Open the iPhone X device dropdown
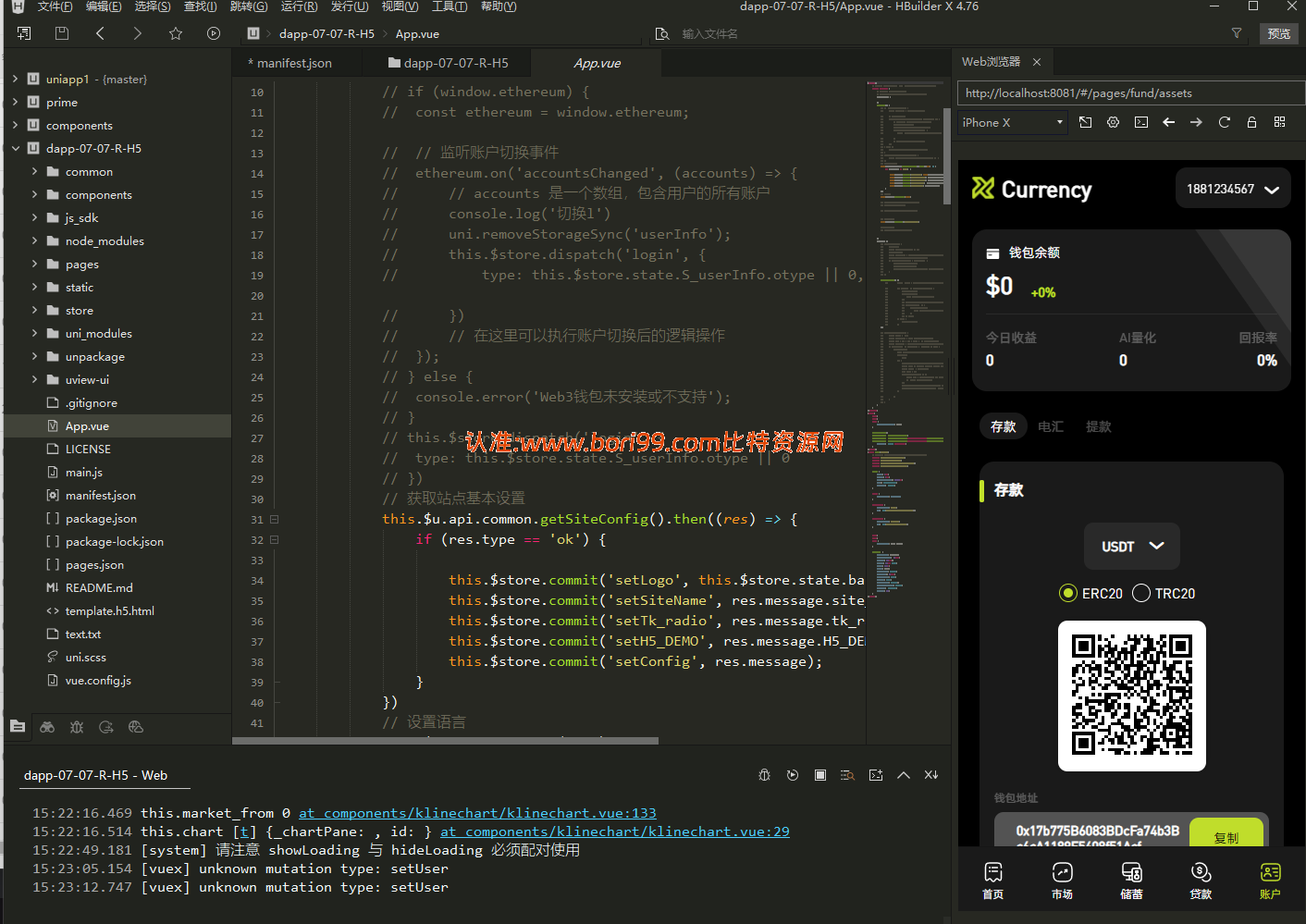Image resolution: width=1306 pixels, height=924 pixels. 1013,122
